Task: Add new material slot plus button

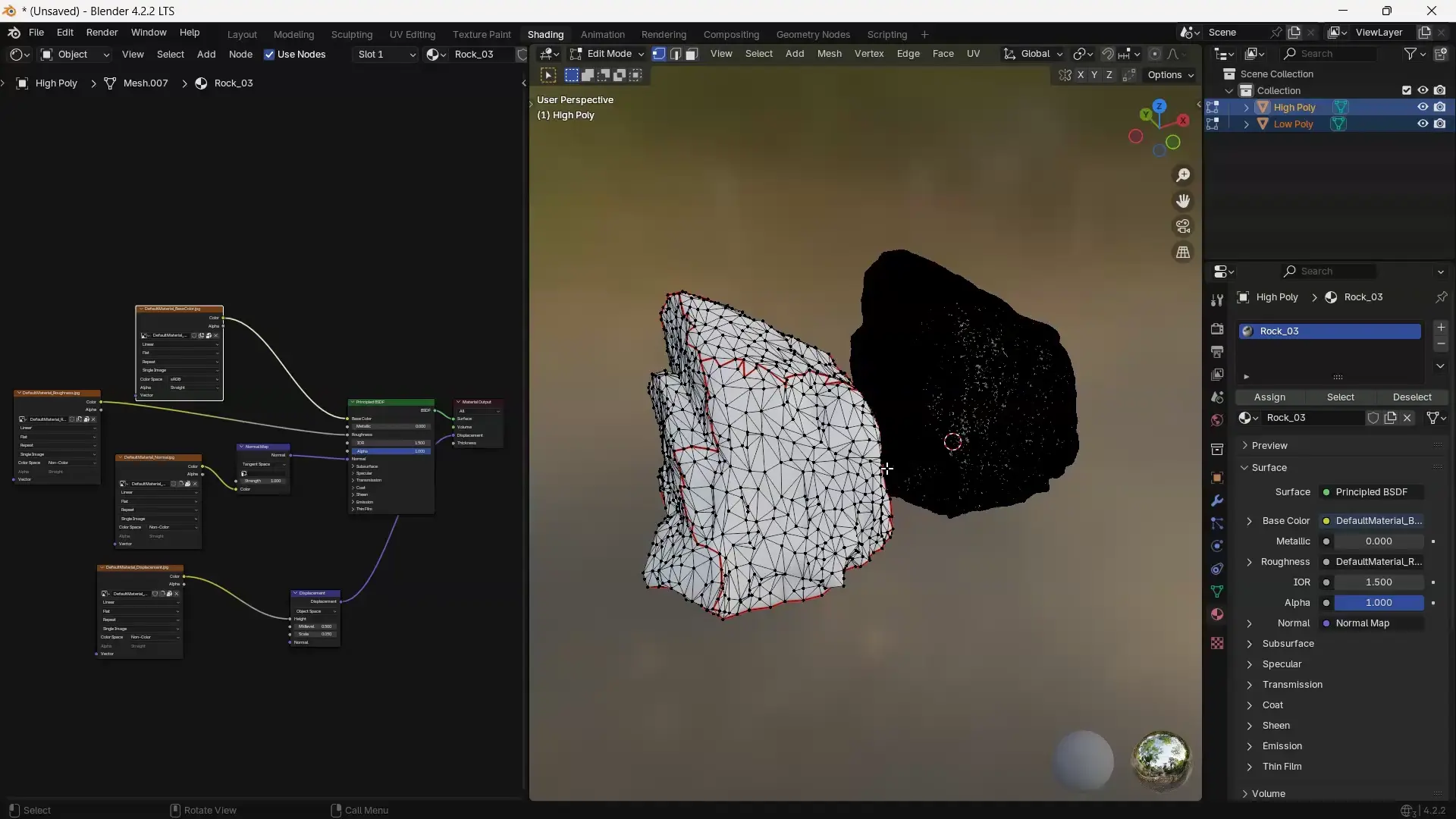Action: [1441, 328]
